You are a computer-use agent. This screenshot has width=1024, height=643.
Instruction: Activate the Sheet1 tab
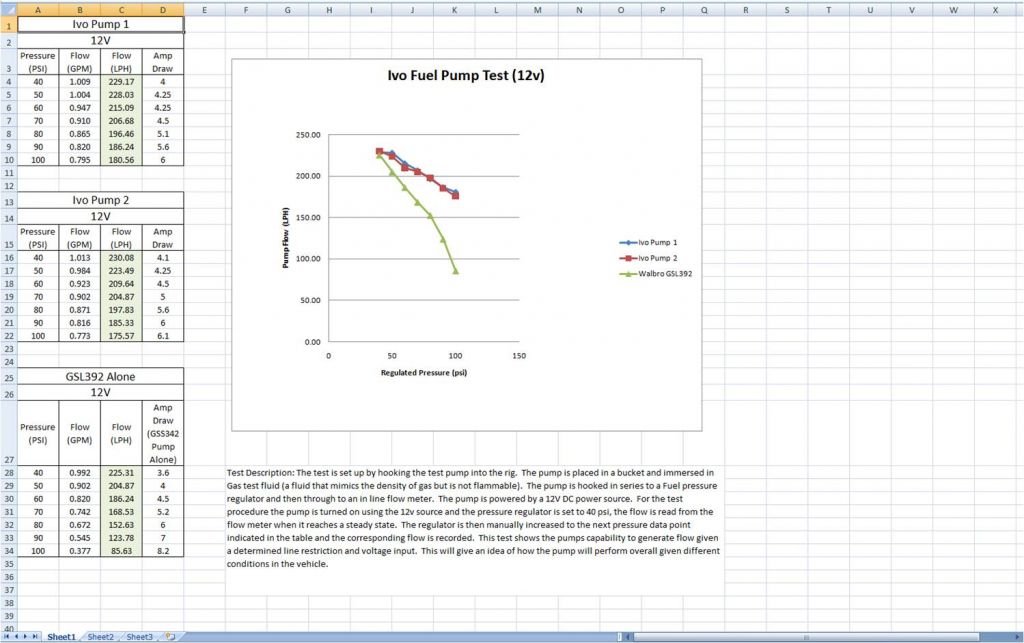pyautogui.click(x=61, y=636)
